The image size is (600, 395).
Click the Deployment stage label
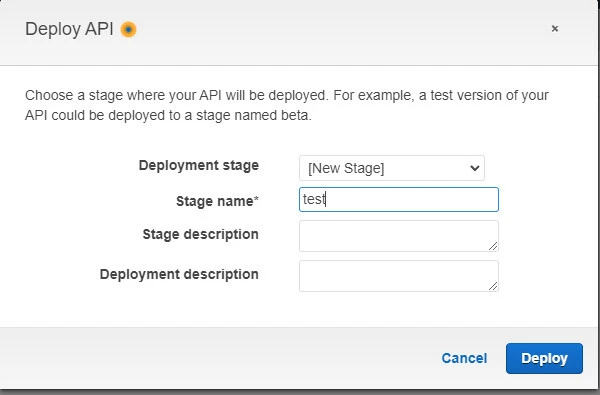click(199, 166)
